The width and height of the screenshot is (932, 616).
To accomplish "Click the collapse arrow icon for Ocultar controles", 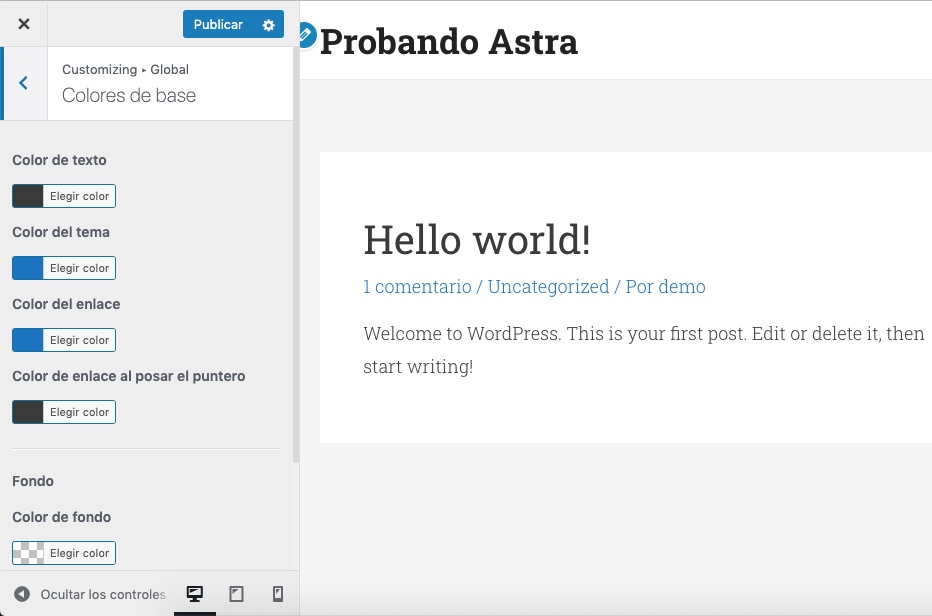I will (22, 594).
